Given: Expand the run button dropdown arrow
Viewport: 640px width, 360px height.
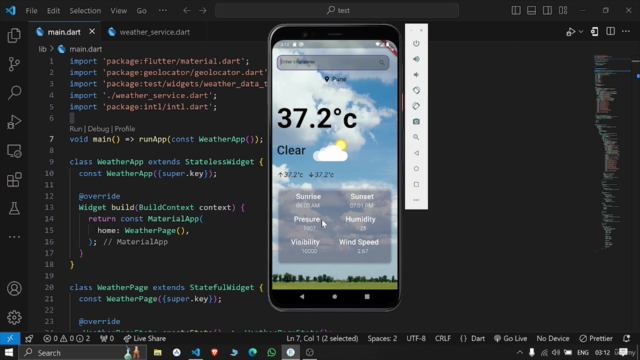Looking at the screenshot, I should tap(581, 32).
